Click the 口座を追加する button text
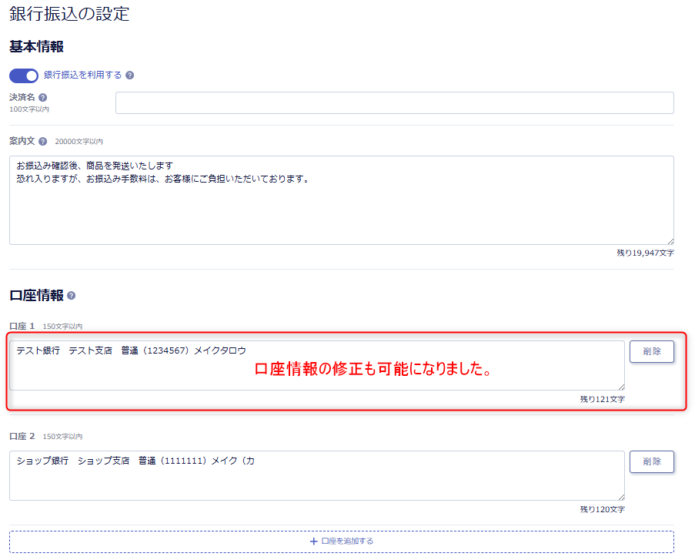 [347, 541]
